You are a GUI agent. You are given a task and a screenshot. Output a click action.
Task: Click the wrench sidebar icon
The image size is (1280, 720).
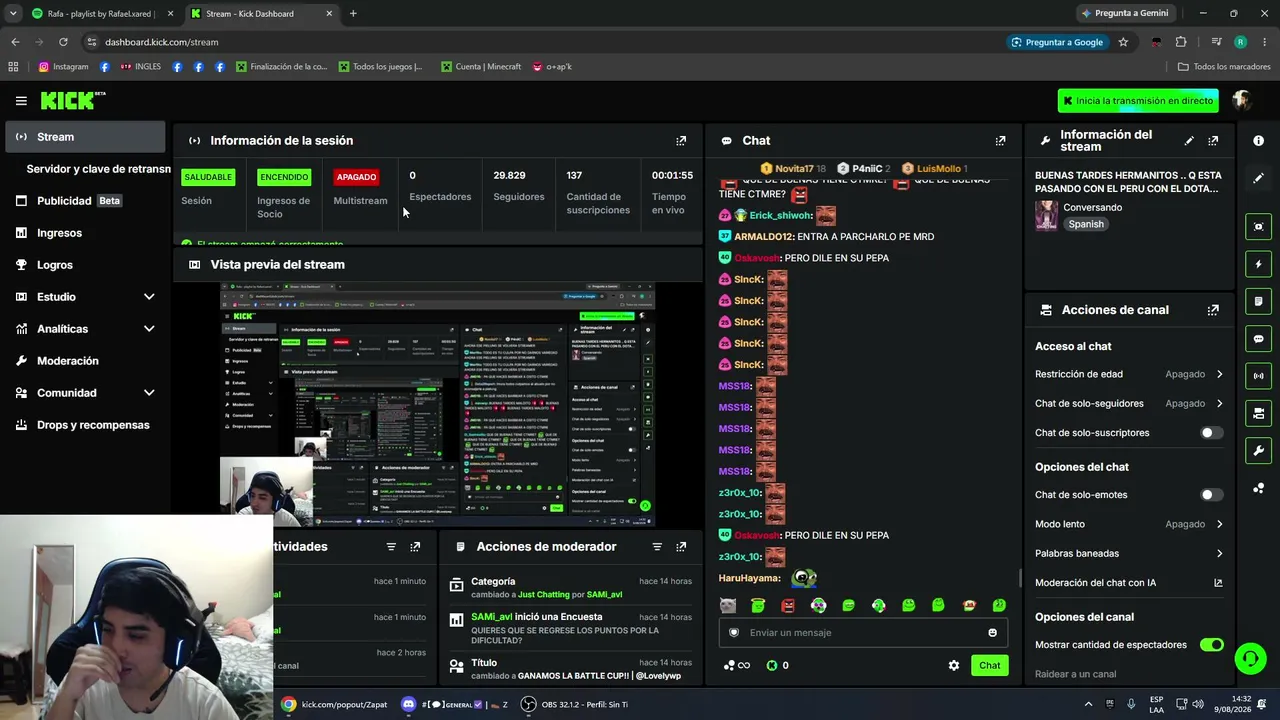click(1259, 451)
